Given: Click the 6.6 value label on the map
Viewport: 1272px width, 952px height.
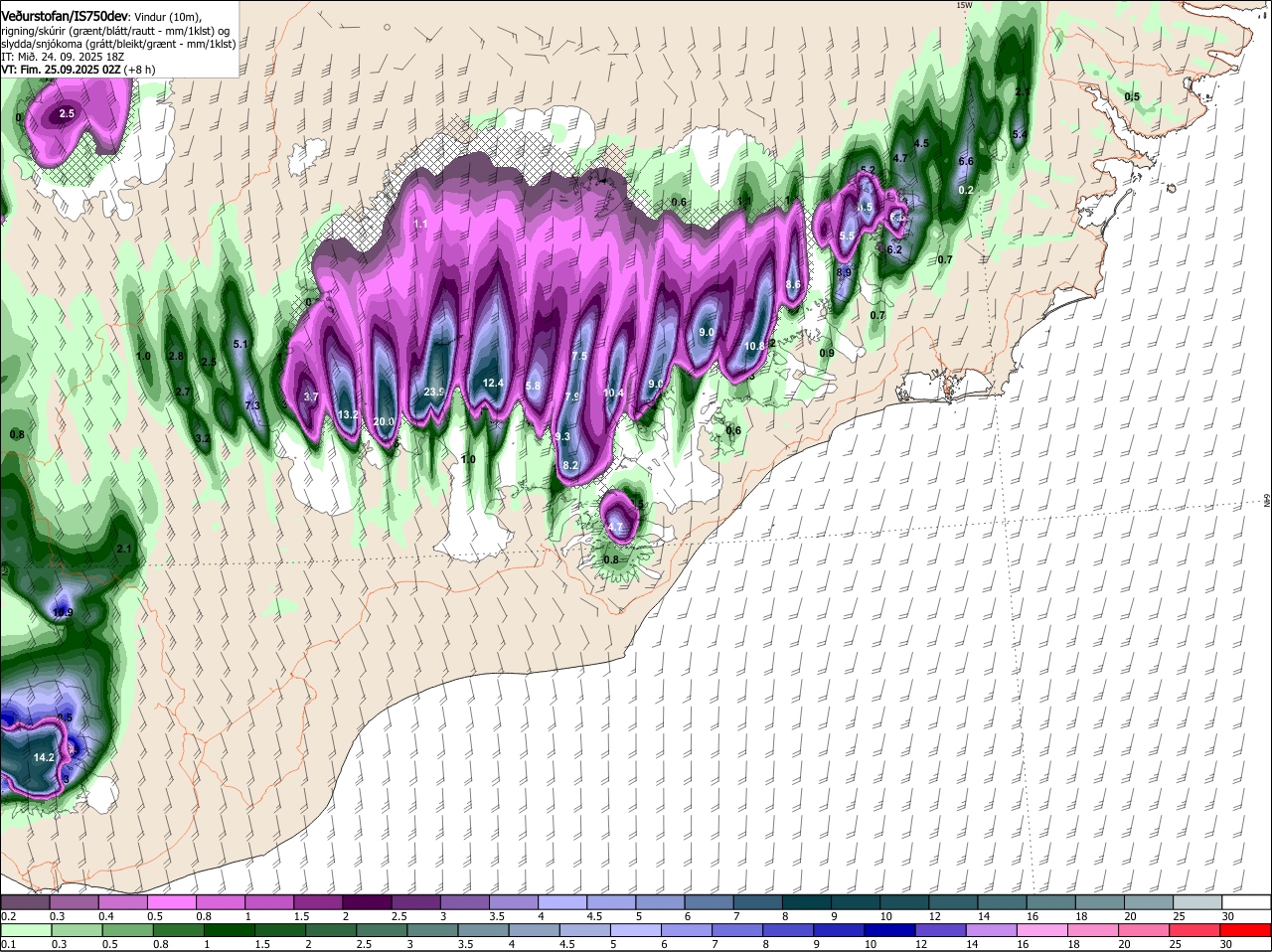Looking at the screenshot, I should pos(965,161).
